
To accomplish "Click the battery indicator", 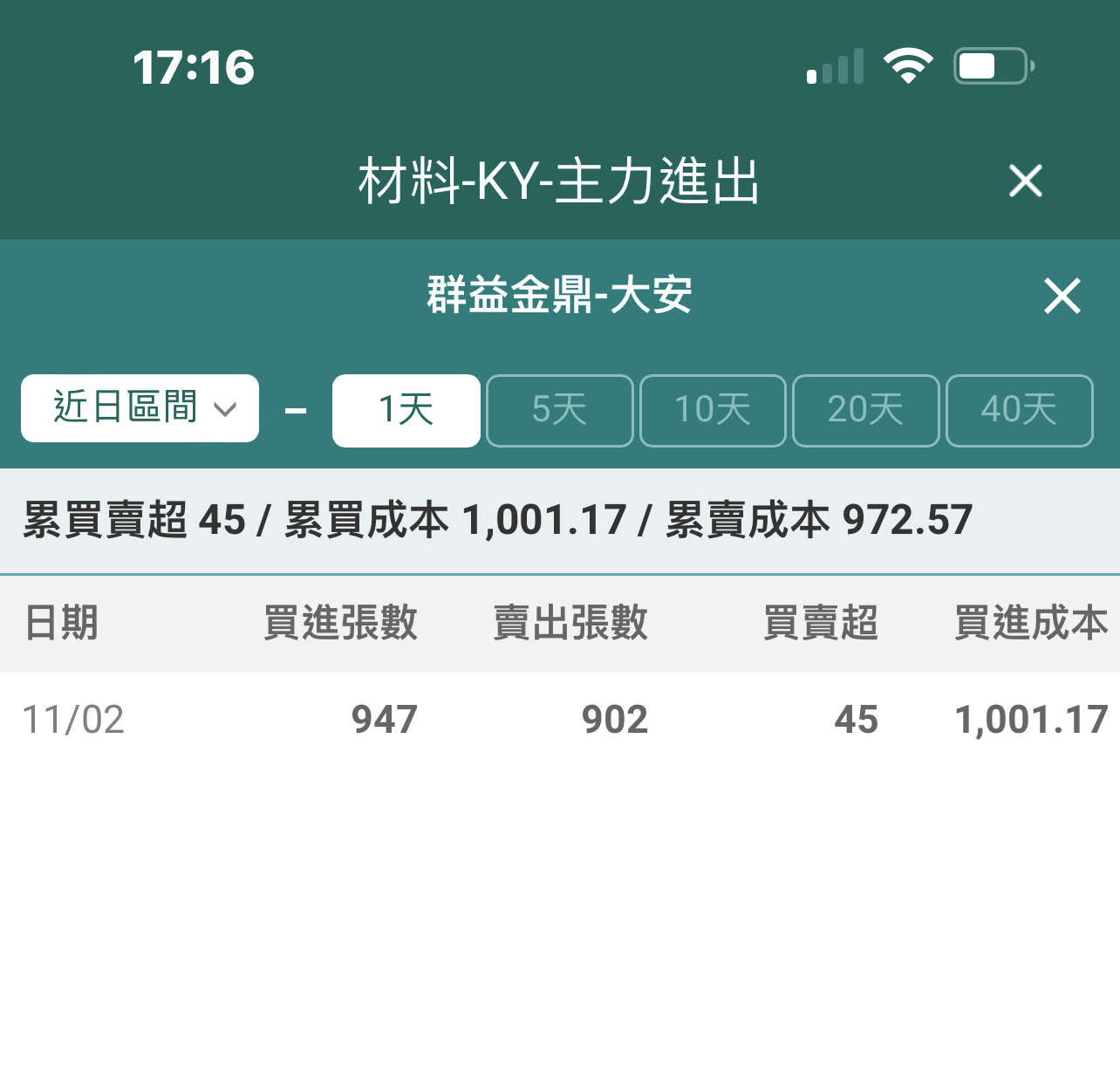I will pos(990,65).
